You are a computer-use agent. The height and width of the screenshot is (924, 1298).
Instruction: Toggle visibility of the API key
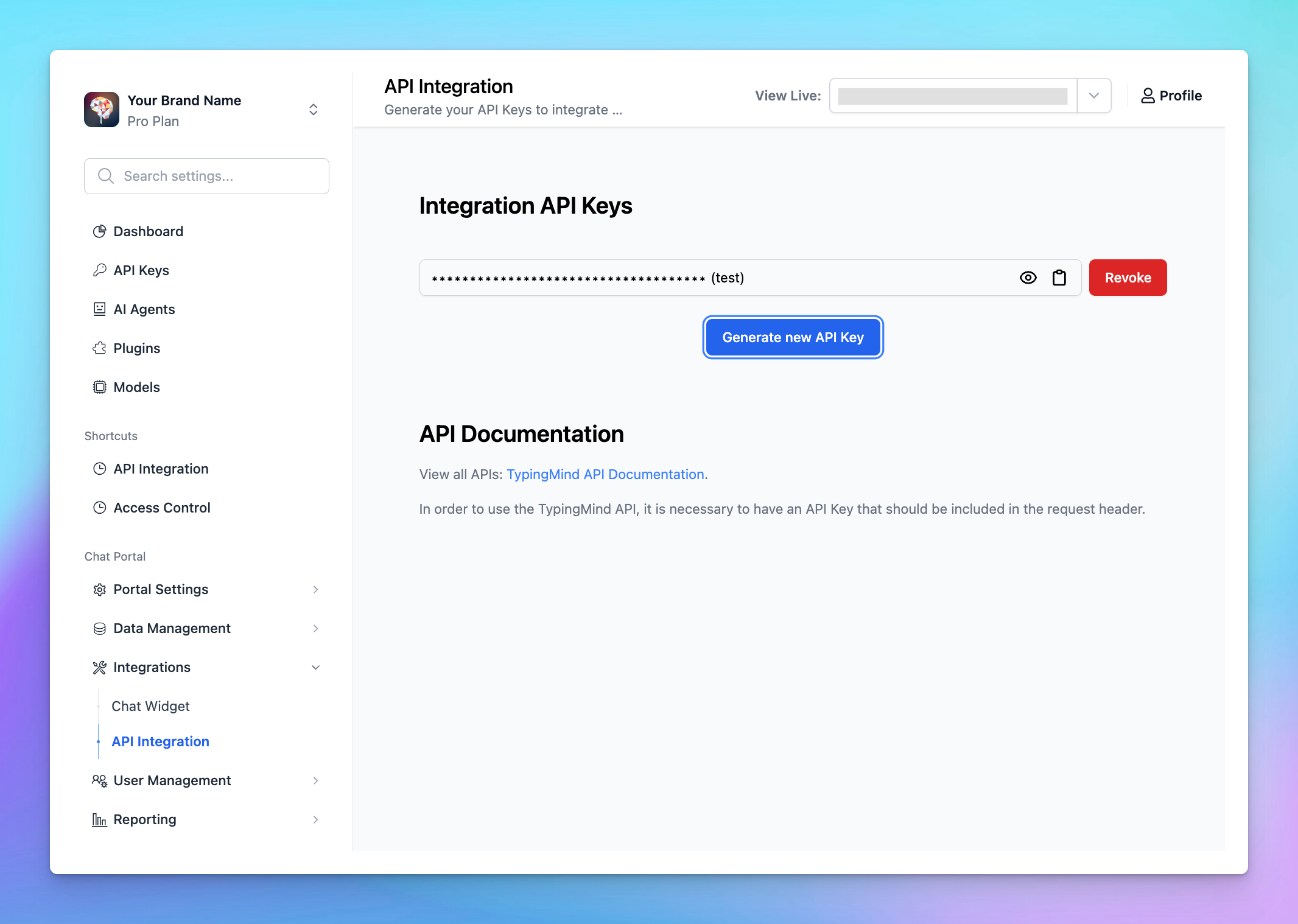tap(1028, 278)
